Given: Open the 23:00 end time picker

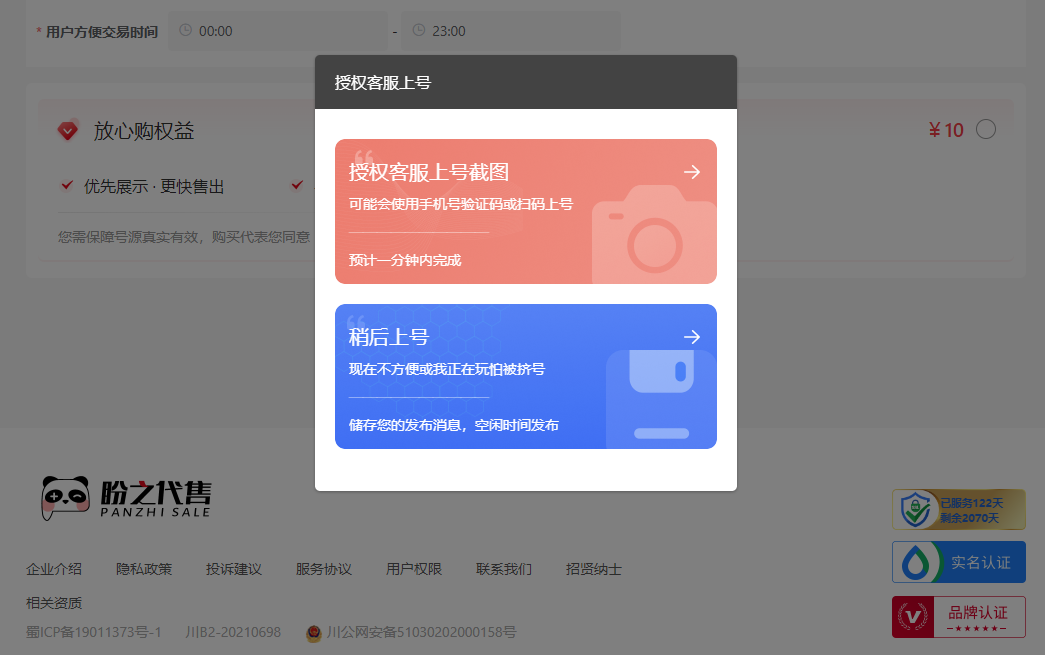Looking at the screenshot, I should click(512, 31).
